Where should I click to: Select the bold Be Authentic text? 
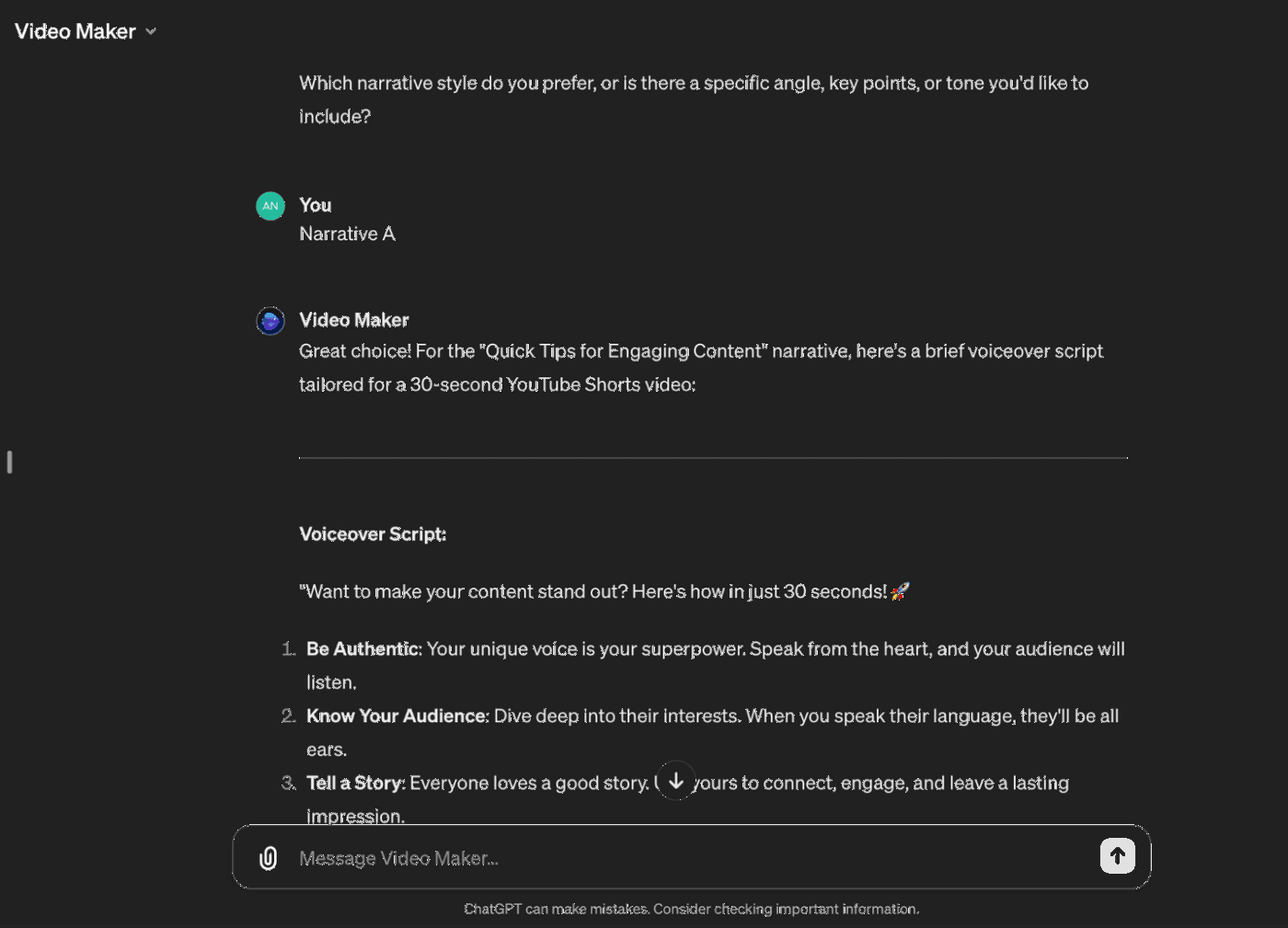point(362,648)
